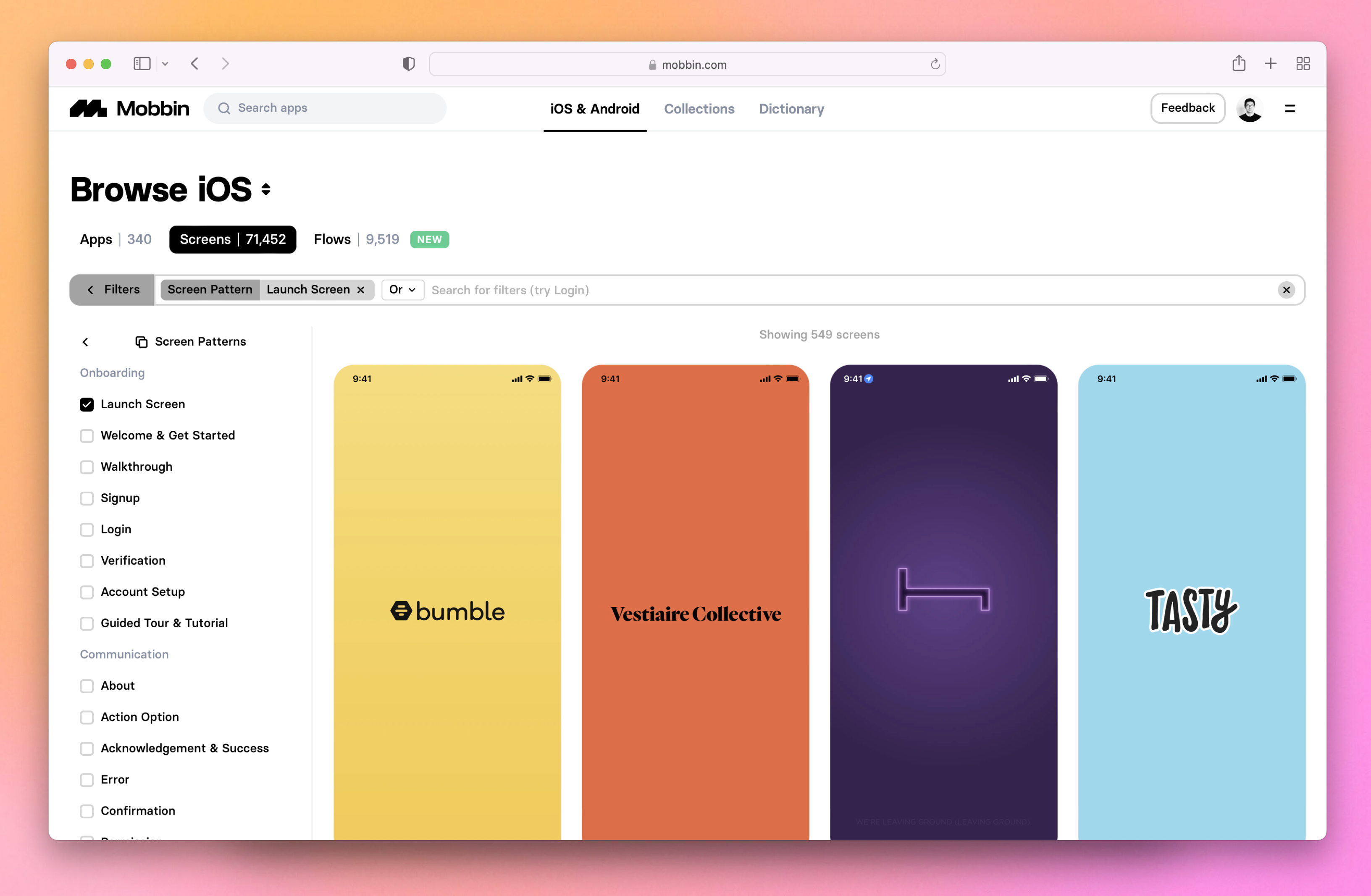Enable the Account Setup checkbox
1371x896 pixels.
pos(87,592)
